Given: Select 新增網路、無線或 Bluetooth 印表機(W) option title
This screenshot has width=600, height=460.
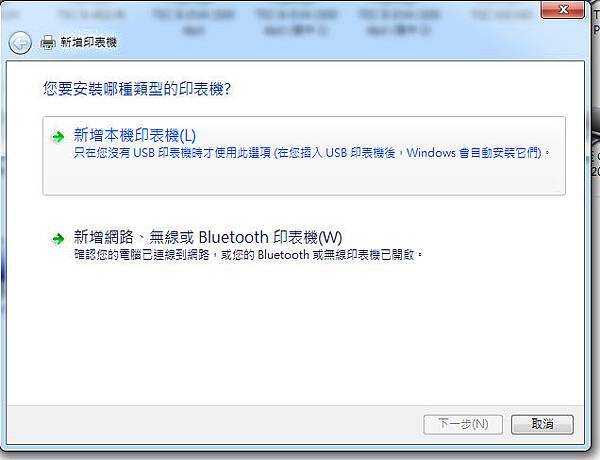Looking at the screenshot, I should (x=208, y=237).
